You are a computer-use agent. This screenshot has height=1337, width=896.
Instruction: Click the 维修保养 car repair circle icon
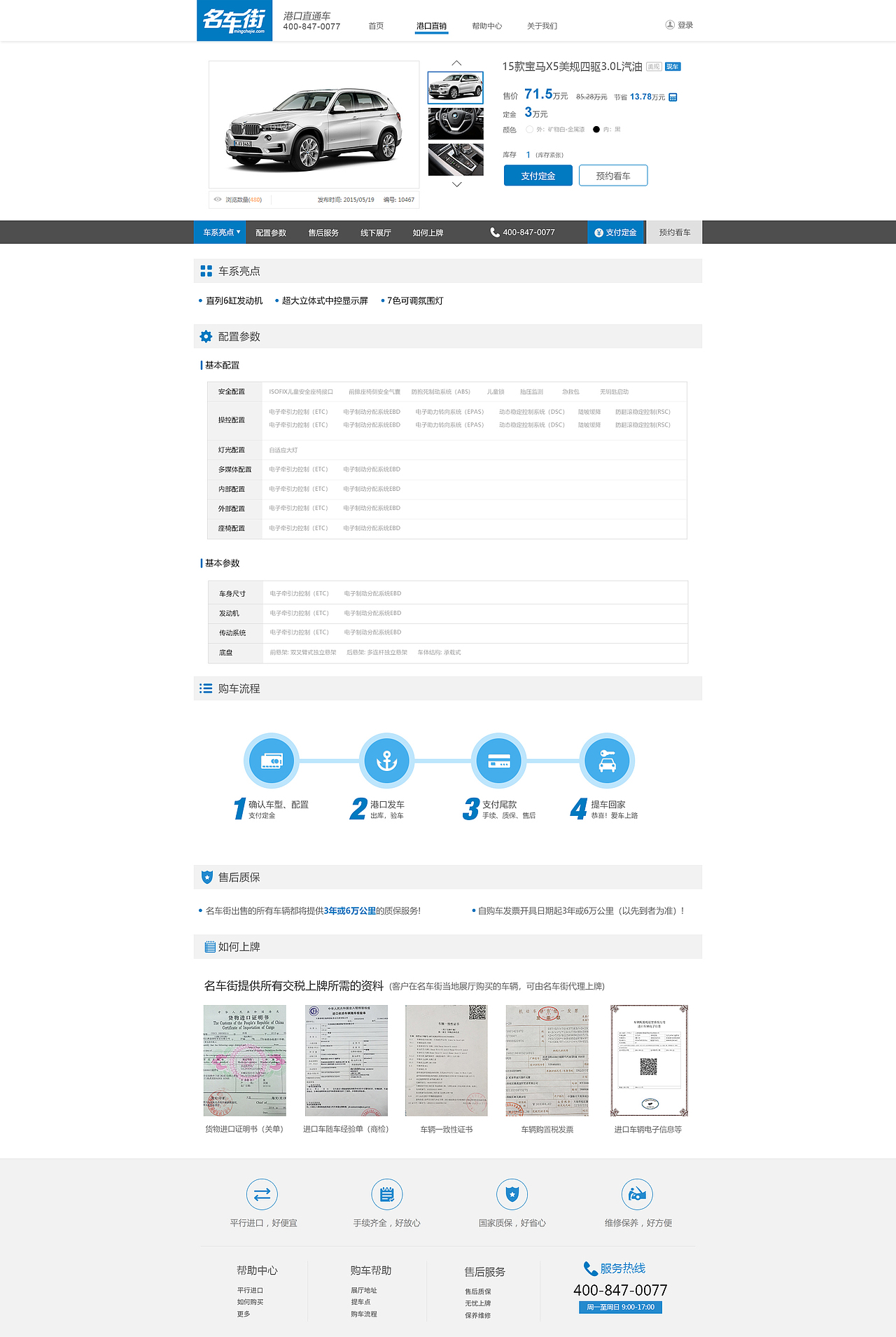coord(637,1194)
